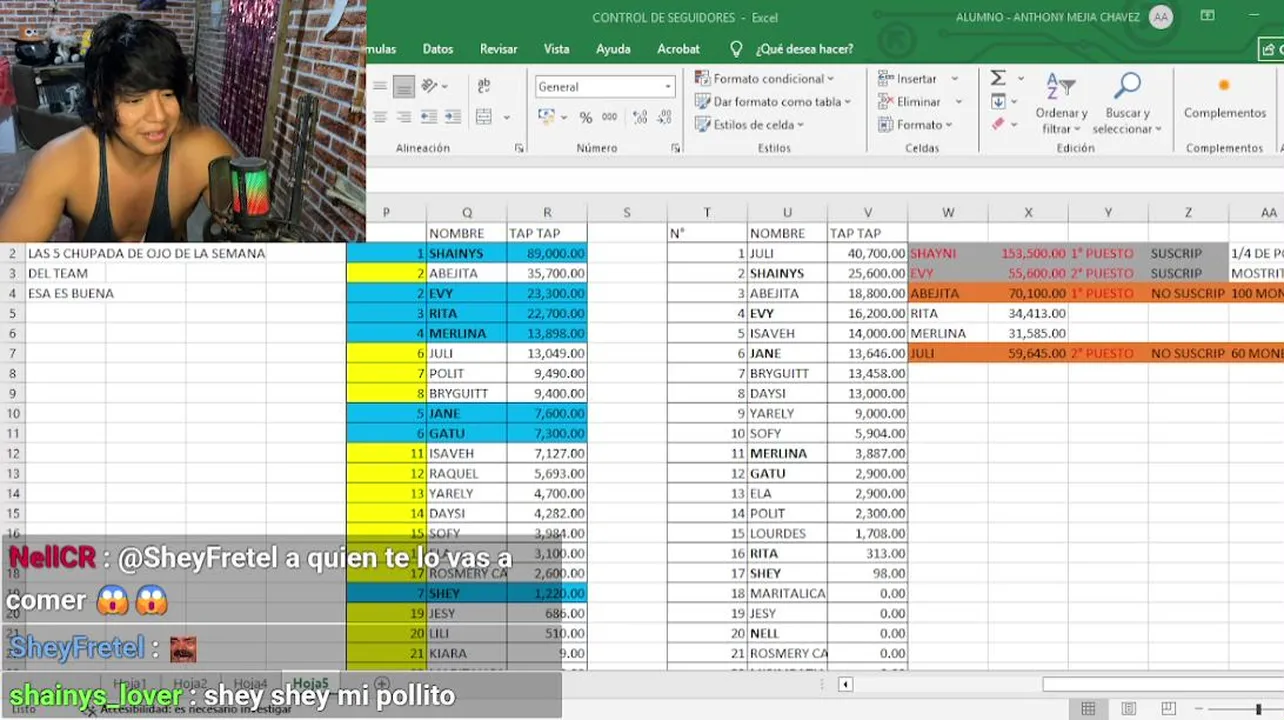Open Estilos de celda gallery
The width and height of the screenshot is (1284, 720).
pyautogui.click(x=750, y=125)
